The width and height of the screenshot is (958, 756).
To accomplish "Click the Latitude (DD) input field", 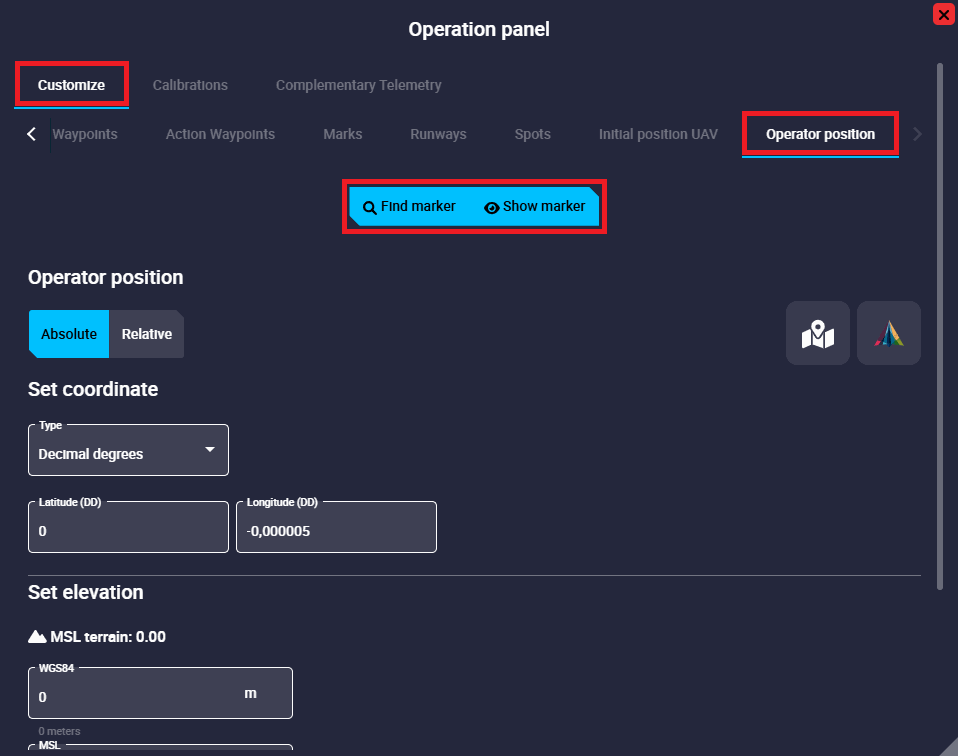I will [128, 531].
